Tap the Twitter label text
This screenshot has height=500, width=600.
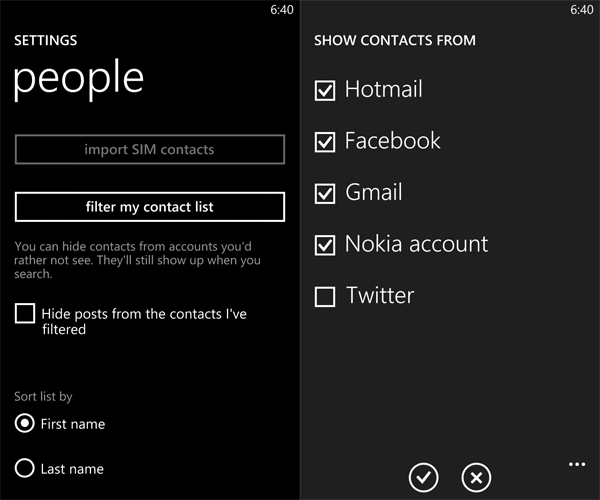coord(380,295)
